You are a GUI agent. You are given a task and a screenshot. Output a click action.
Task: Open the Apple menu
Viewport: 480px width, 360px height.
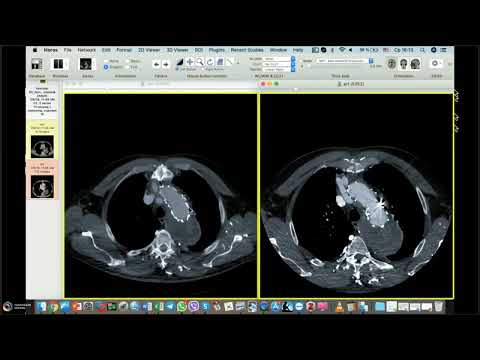pyautogui.click(x=35, y=50)
